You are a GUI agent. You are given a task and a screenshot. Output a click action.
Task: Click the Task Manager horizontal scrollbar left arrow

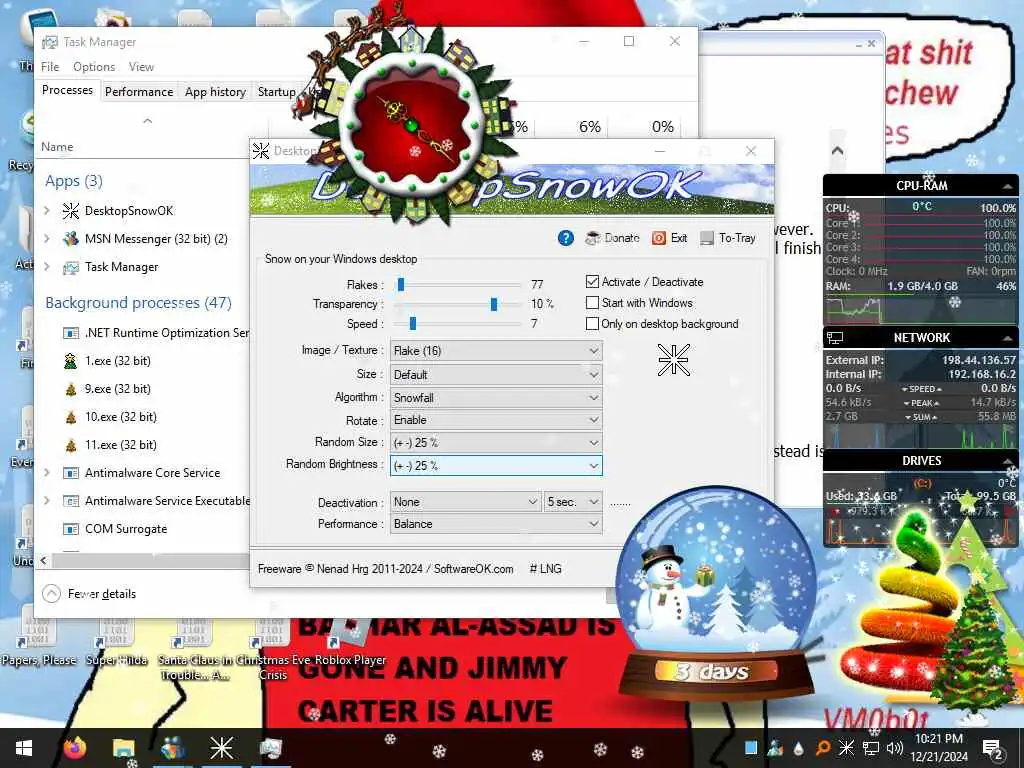(44, 560)
